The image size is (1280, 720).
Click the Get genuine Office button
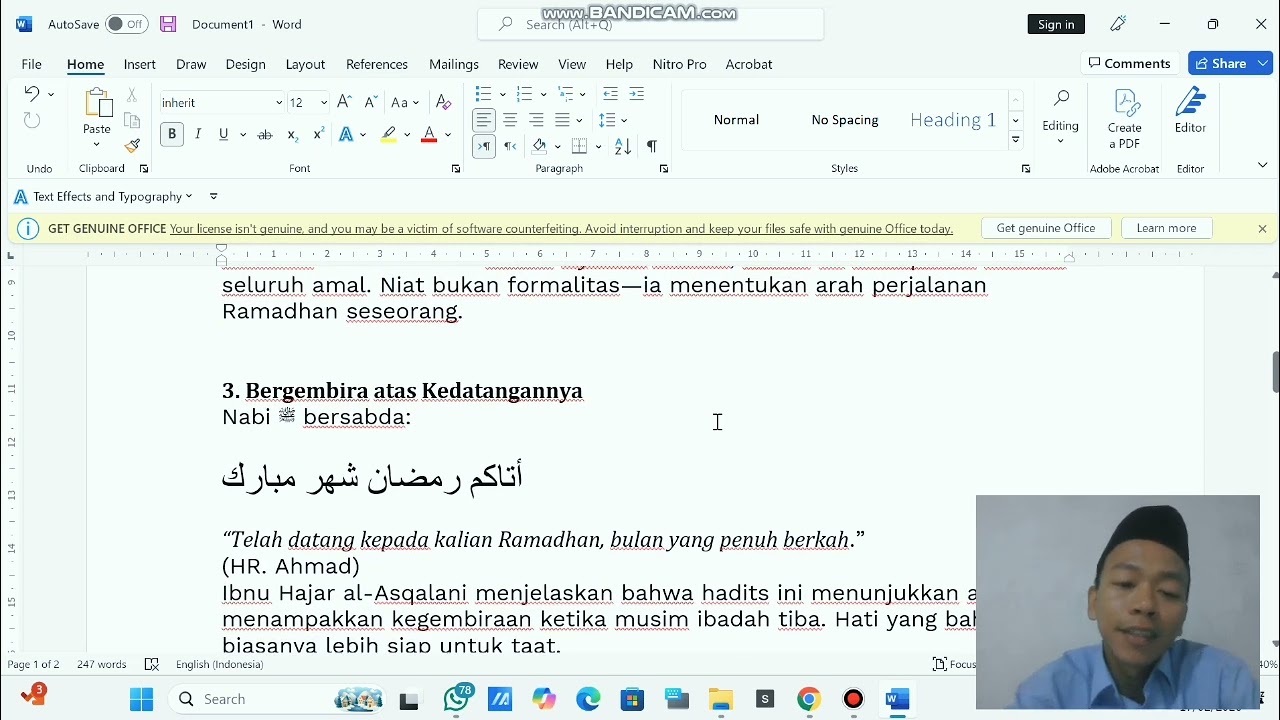click(1046, 228)
